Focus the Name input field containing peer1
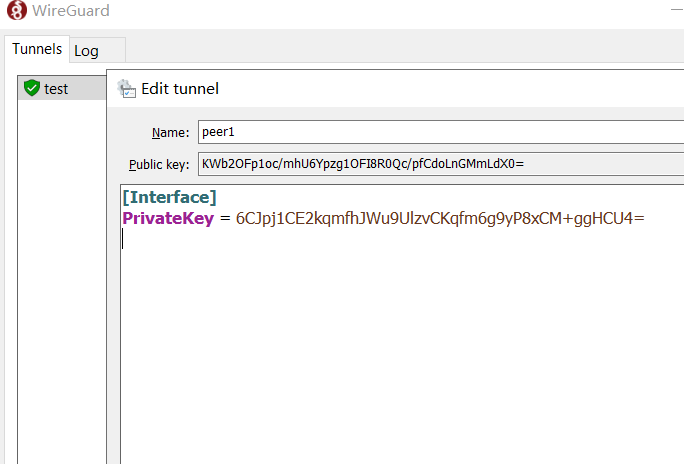 (x=441, y=132)
